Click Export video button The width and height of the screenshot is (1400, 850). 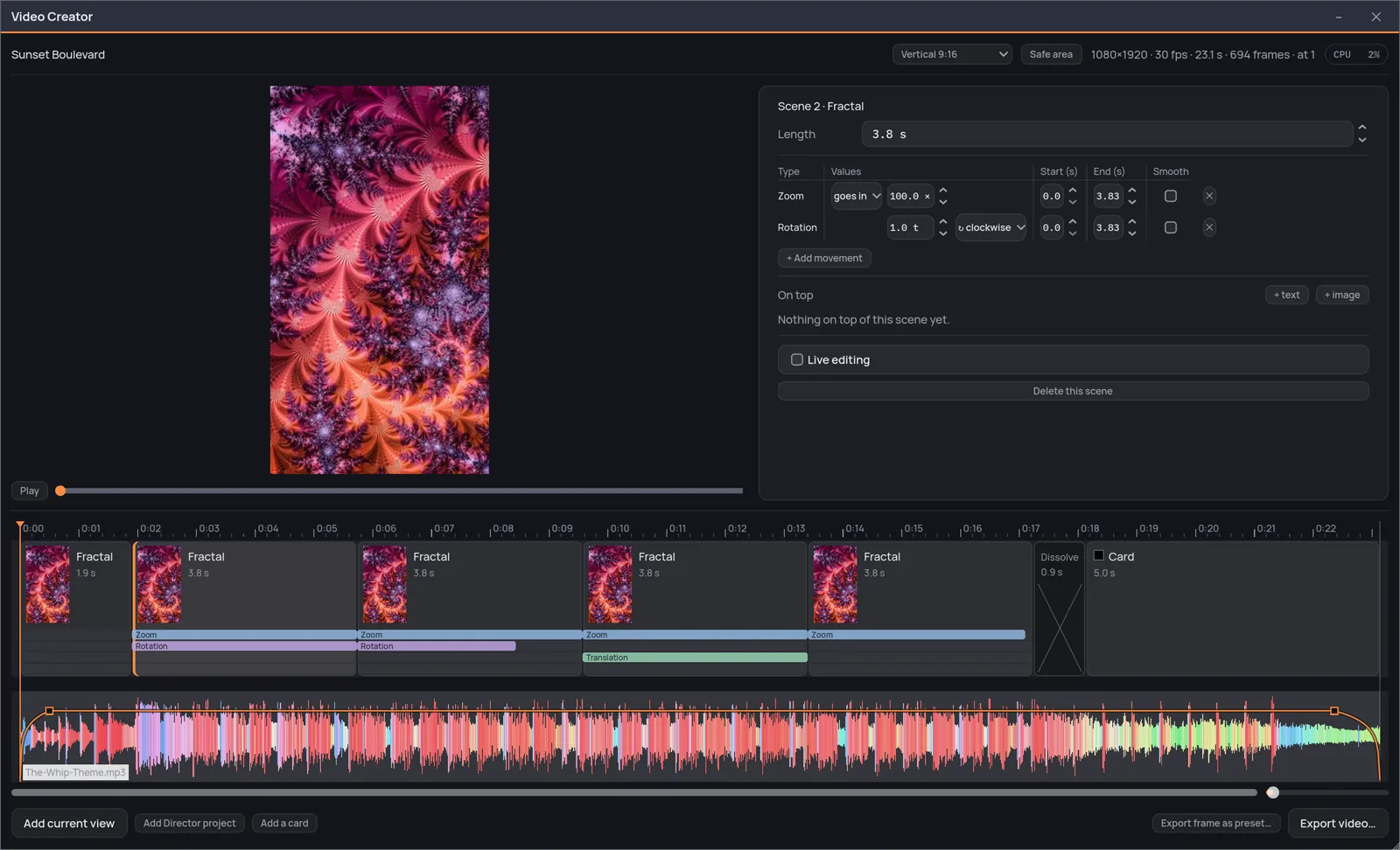(x=1338, y=823)
